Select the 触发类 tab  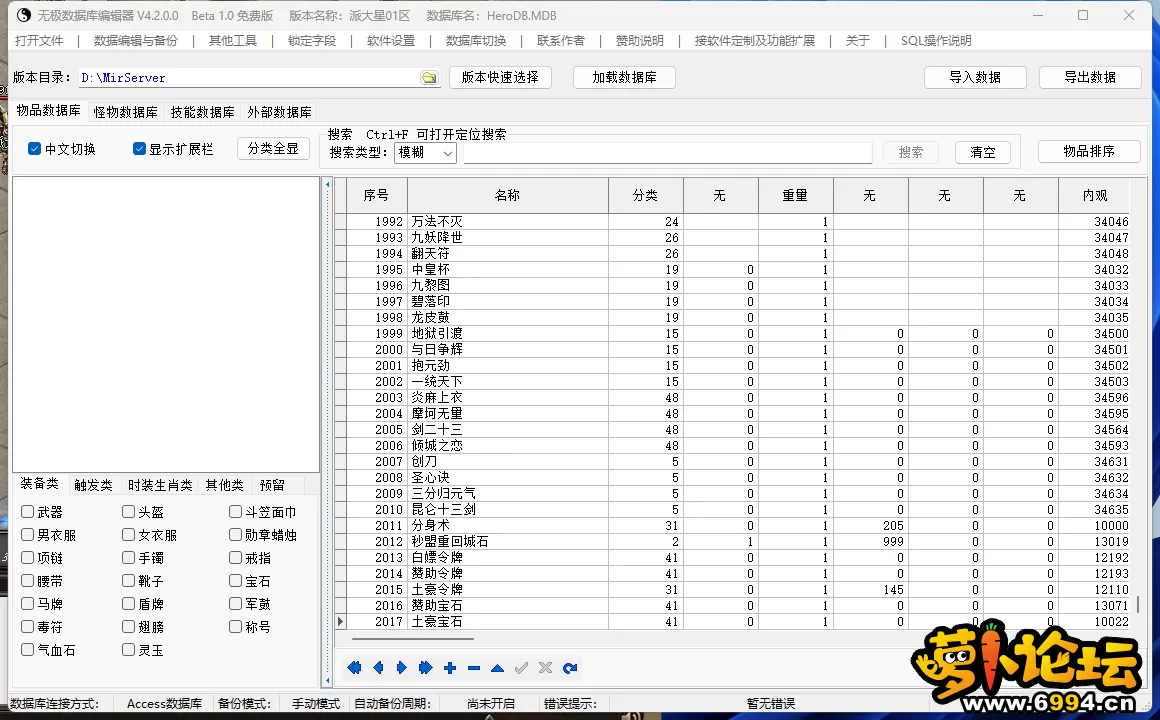pos(93,485)
